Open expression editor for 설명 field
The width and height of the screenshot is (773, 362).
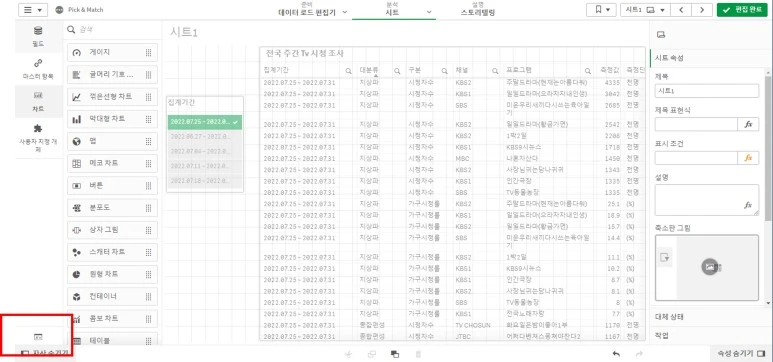748,205
